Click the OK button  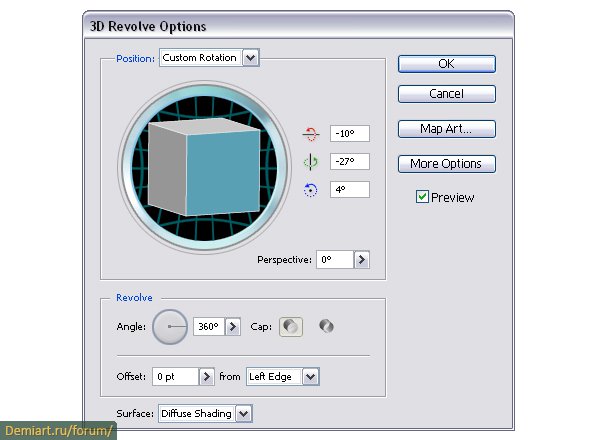point(447,64)
